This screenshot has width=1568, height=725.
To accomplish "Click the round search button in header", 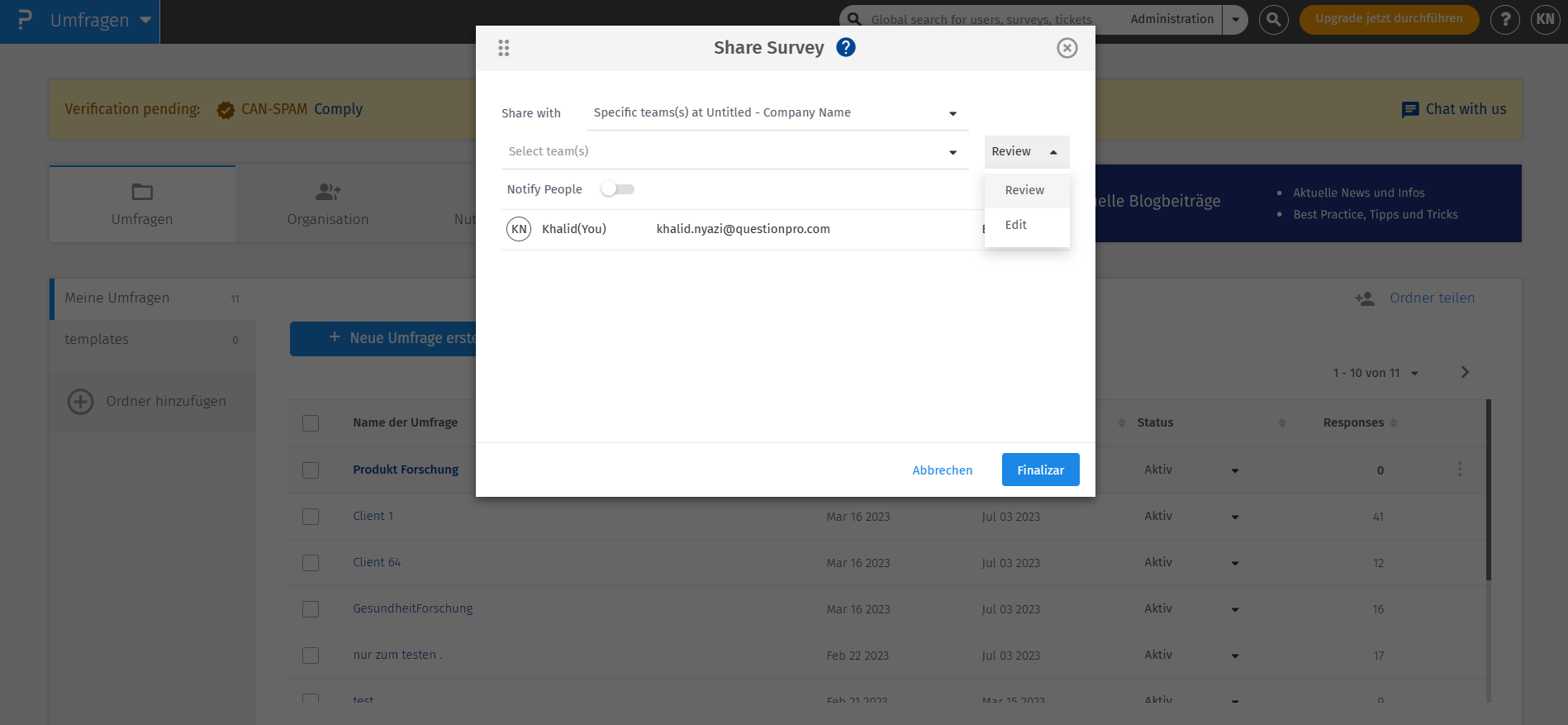I will click(x=1274, y=19).
